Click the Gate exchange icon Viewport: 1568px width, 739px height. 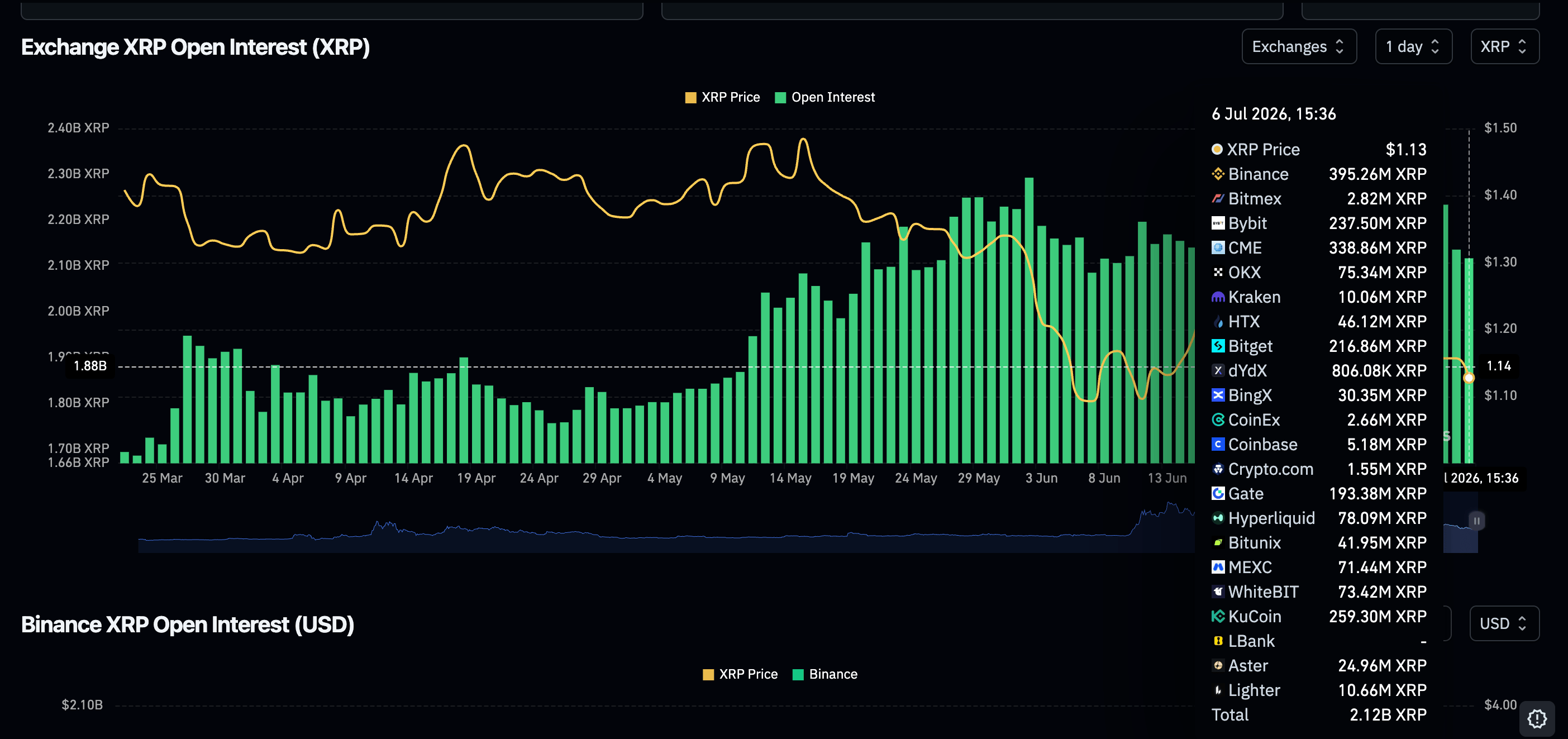(1217, 493)
